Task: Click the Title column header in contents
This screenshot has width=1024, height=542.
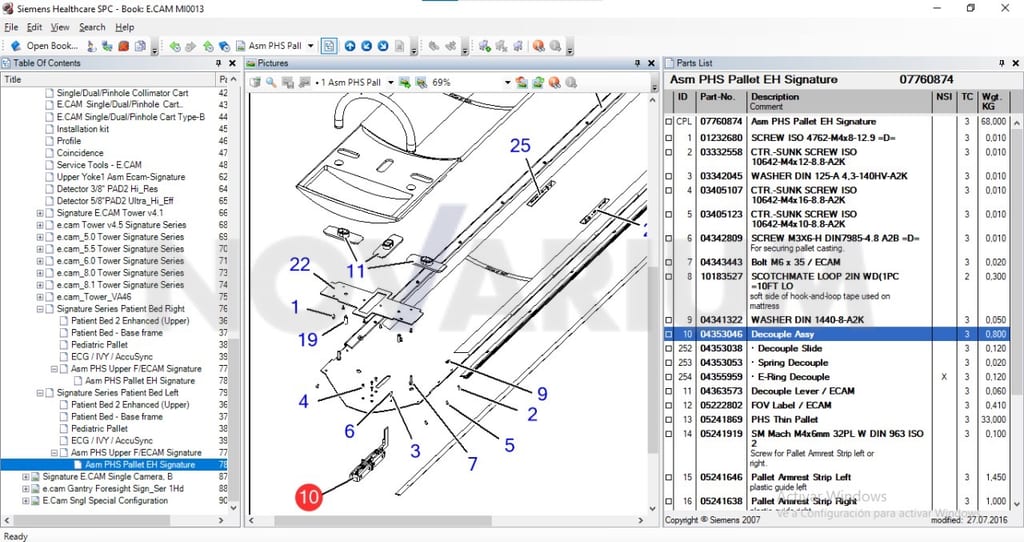Action: [108, 79]
